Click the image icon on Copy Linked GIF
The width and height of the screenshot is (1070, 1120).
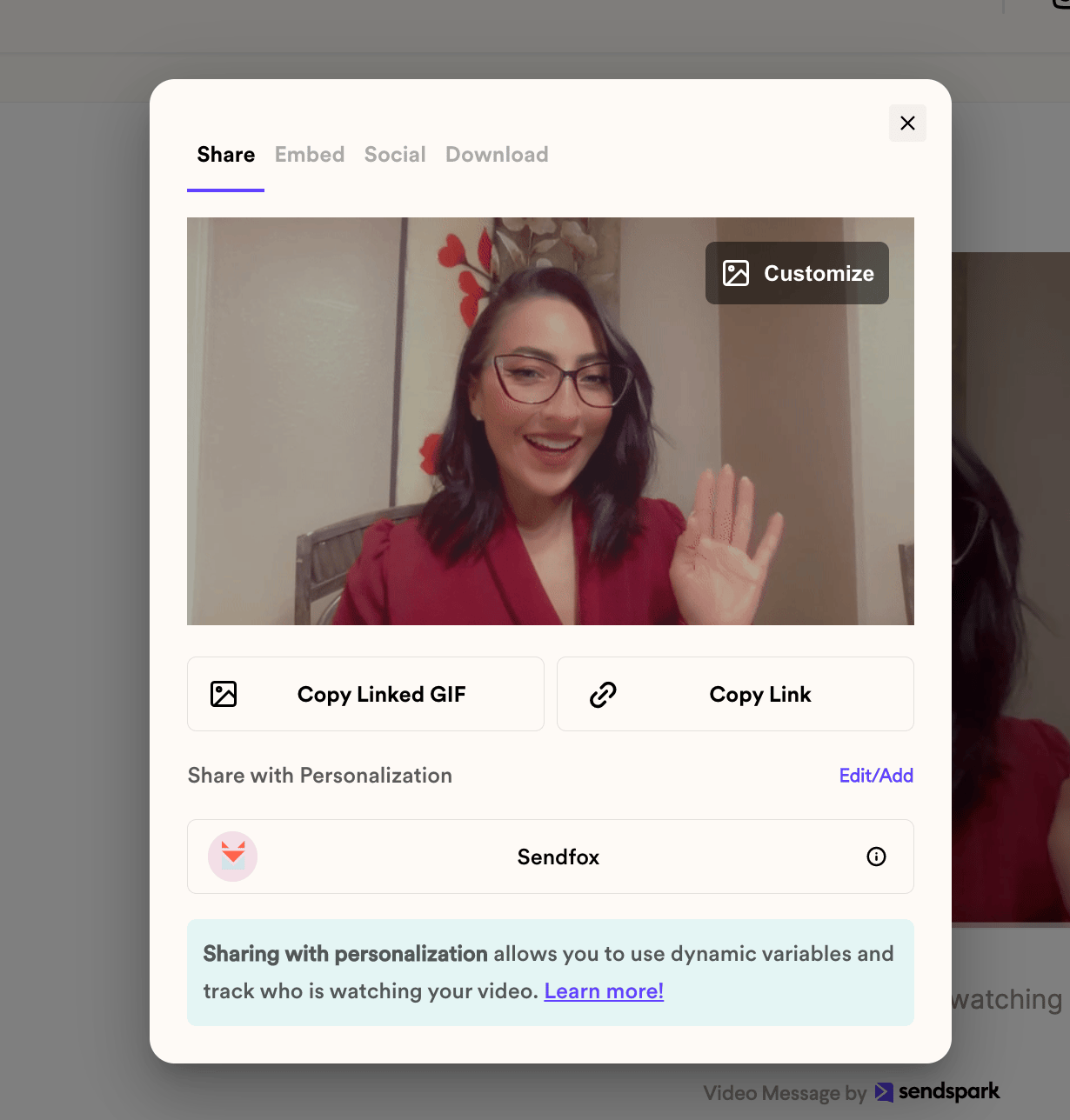[x=224, y=694]
